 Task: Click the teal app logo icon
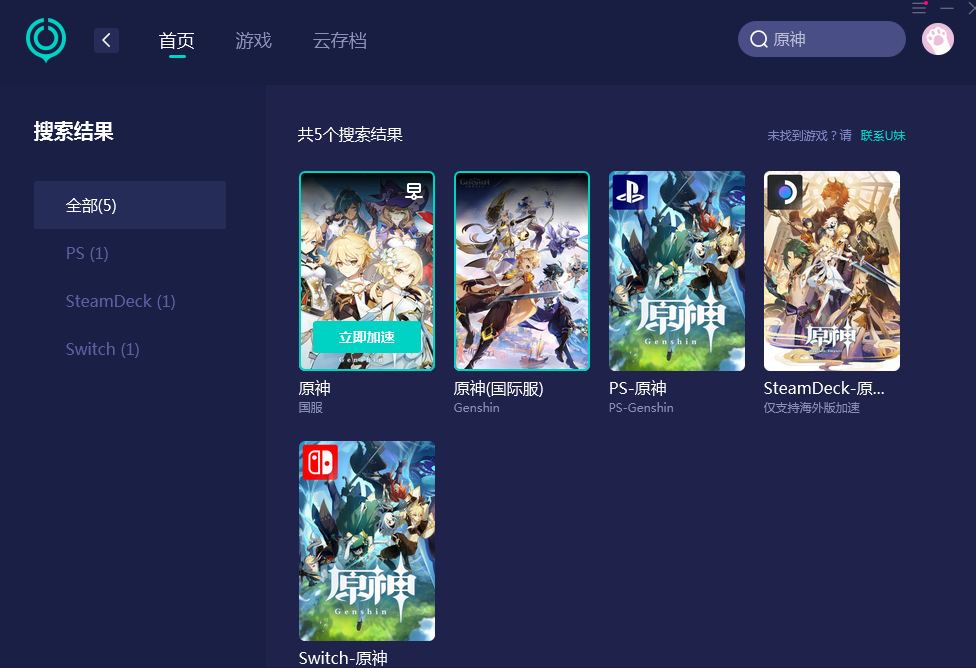(46, 40)
